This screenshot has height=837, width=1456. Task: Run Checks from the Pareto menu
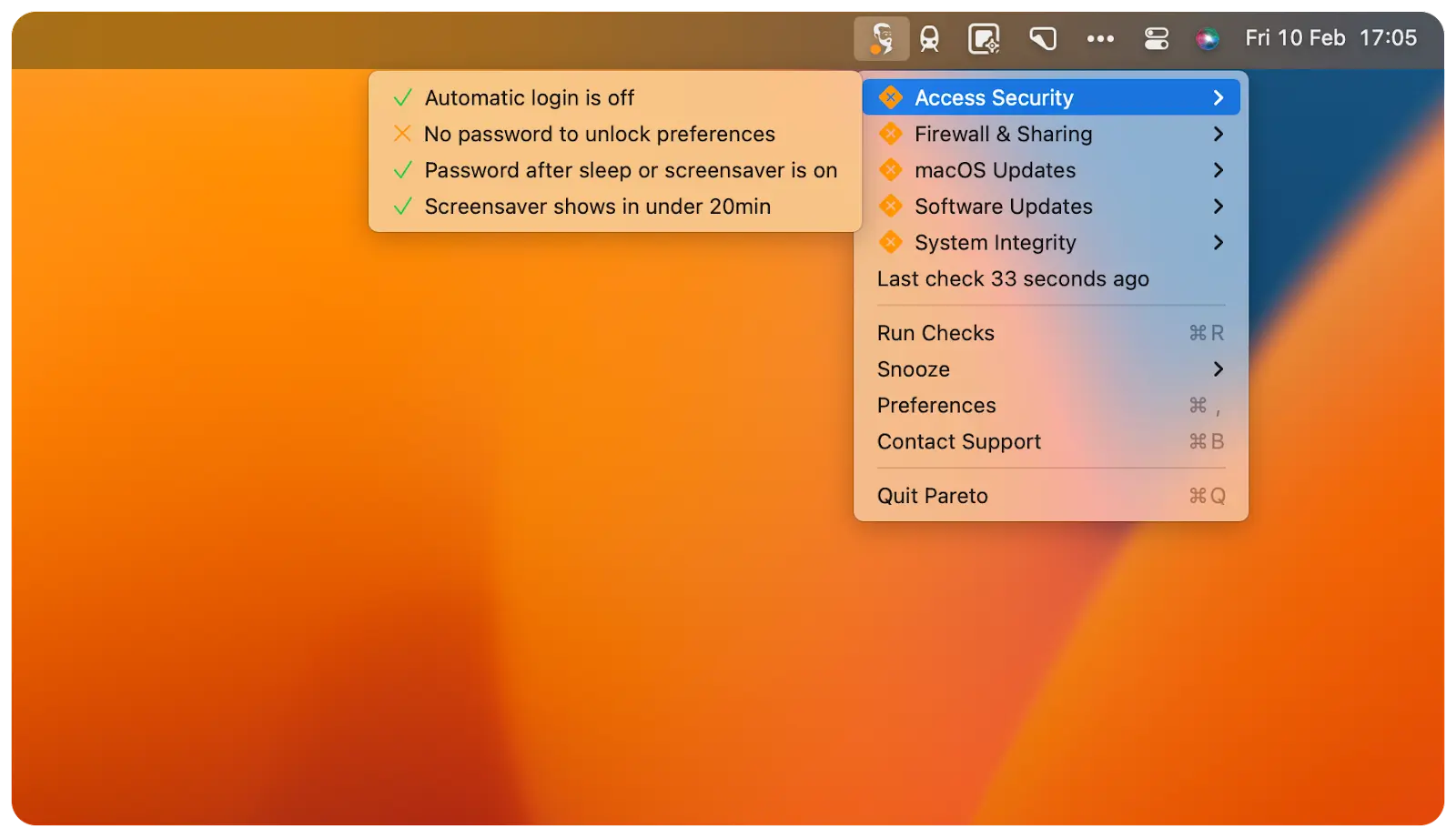935,333
